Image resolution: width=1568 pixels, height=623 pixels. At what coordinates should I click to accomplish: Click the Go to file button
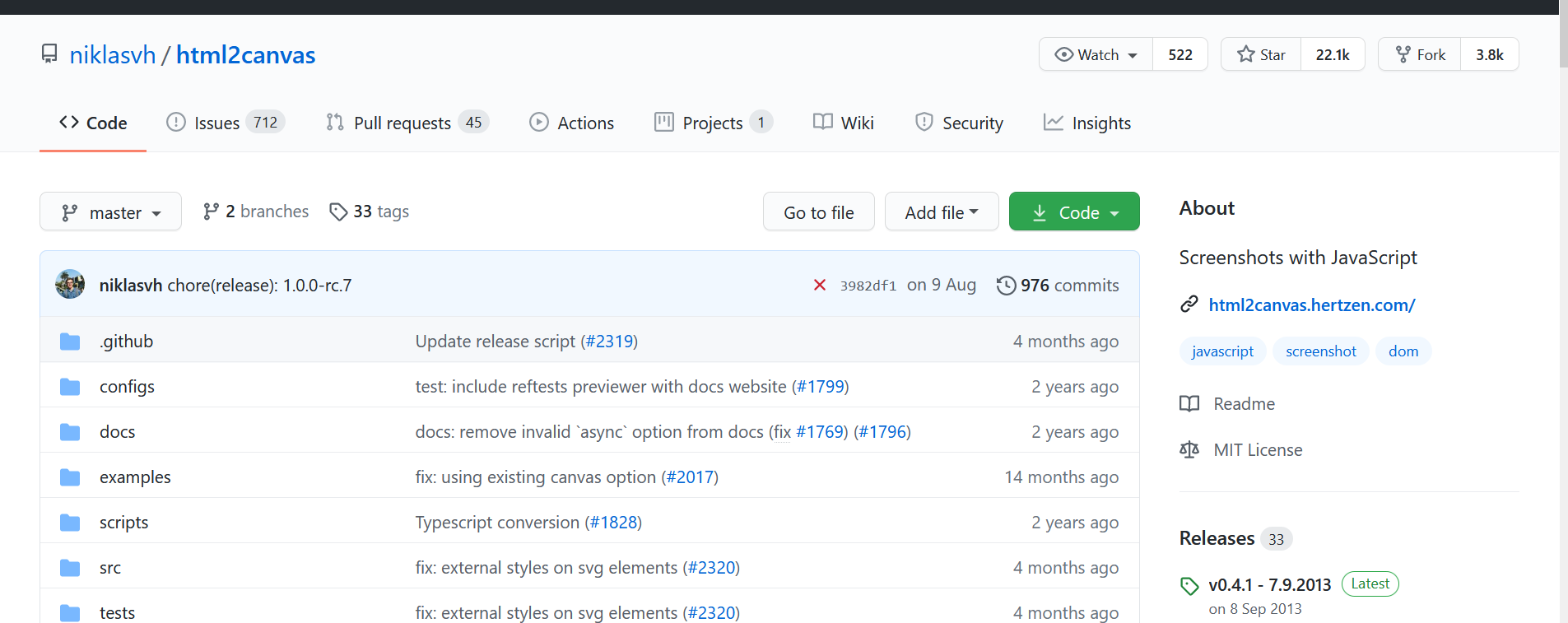click(819, 212)
